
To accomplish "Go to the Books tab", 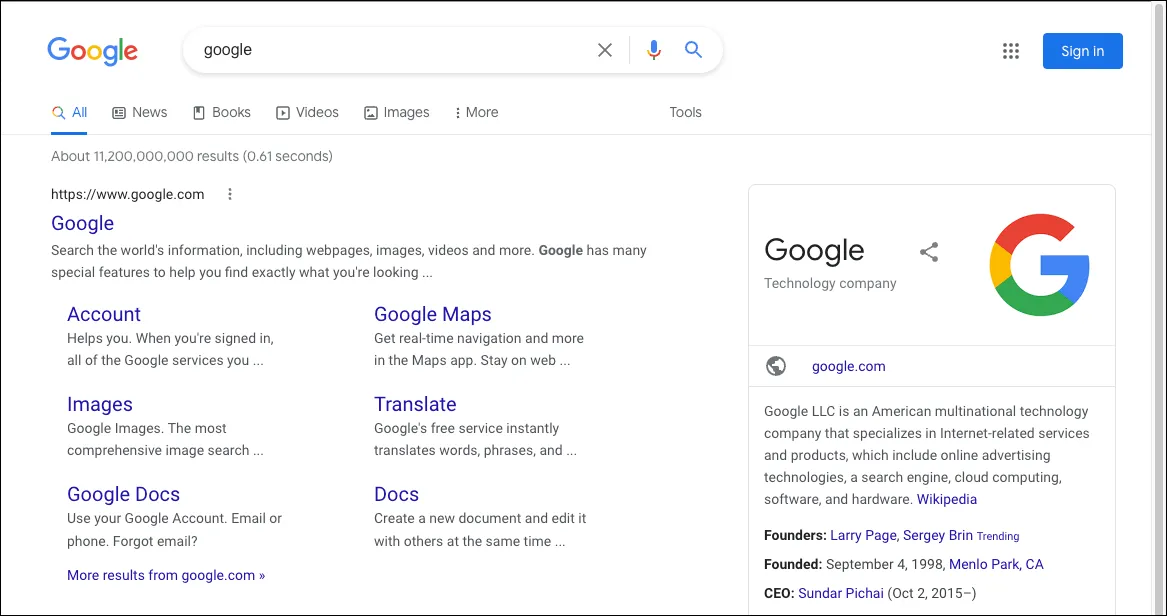I will [222, 112].
